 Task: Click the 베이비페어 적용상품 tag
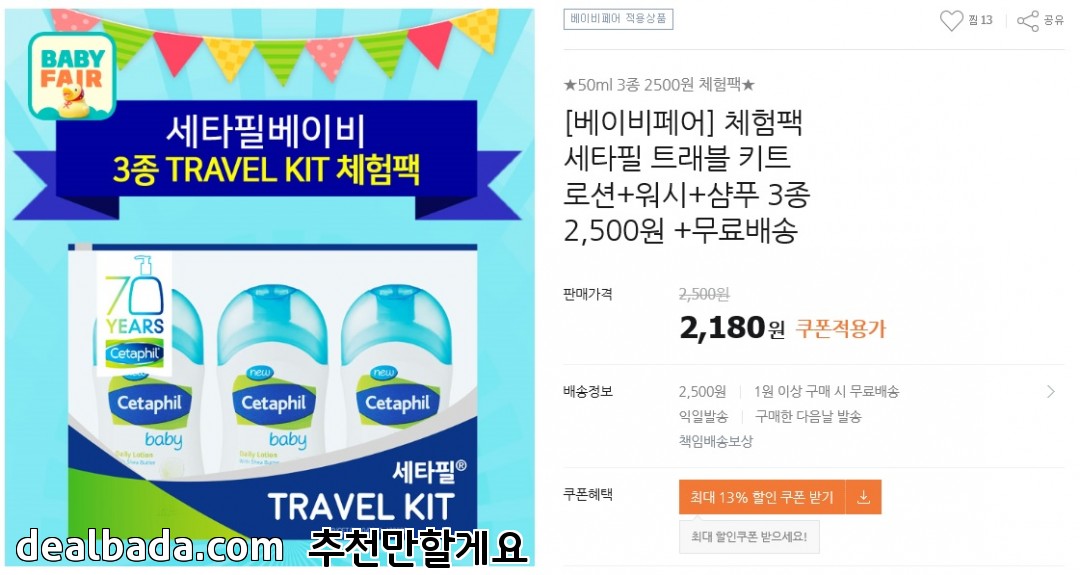tap(618, 19)
